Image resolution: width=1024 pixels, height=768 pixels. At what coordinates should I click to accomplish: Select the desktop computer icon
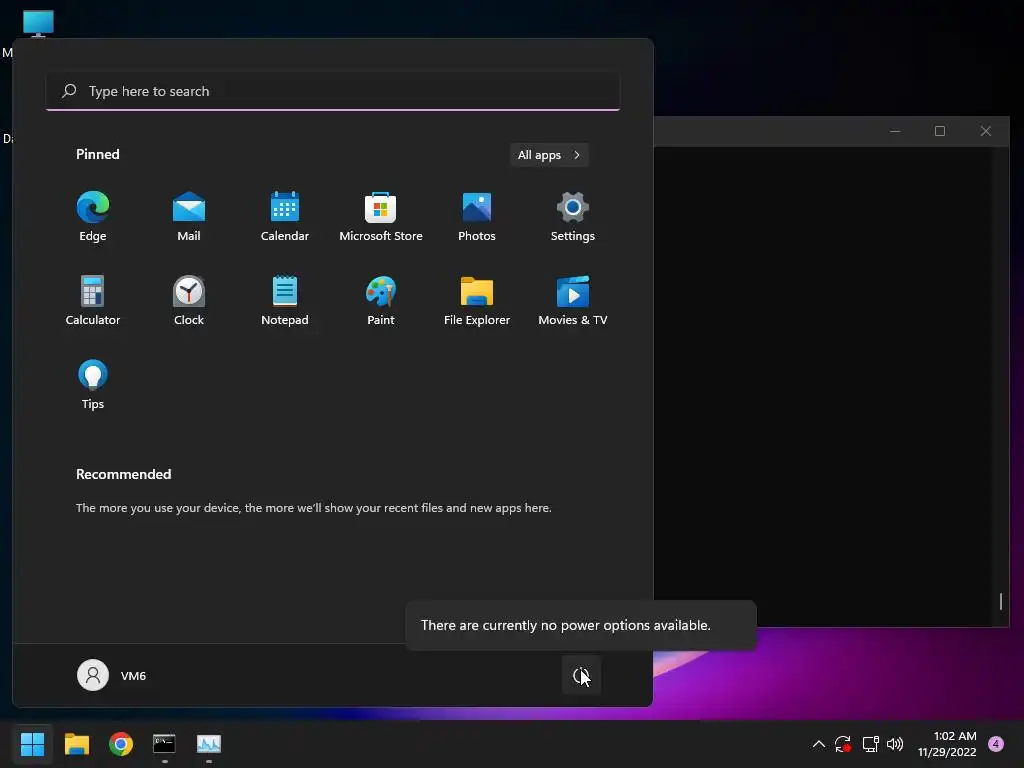(38, 24)
